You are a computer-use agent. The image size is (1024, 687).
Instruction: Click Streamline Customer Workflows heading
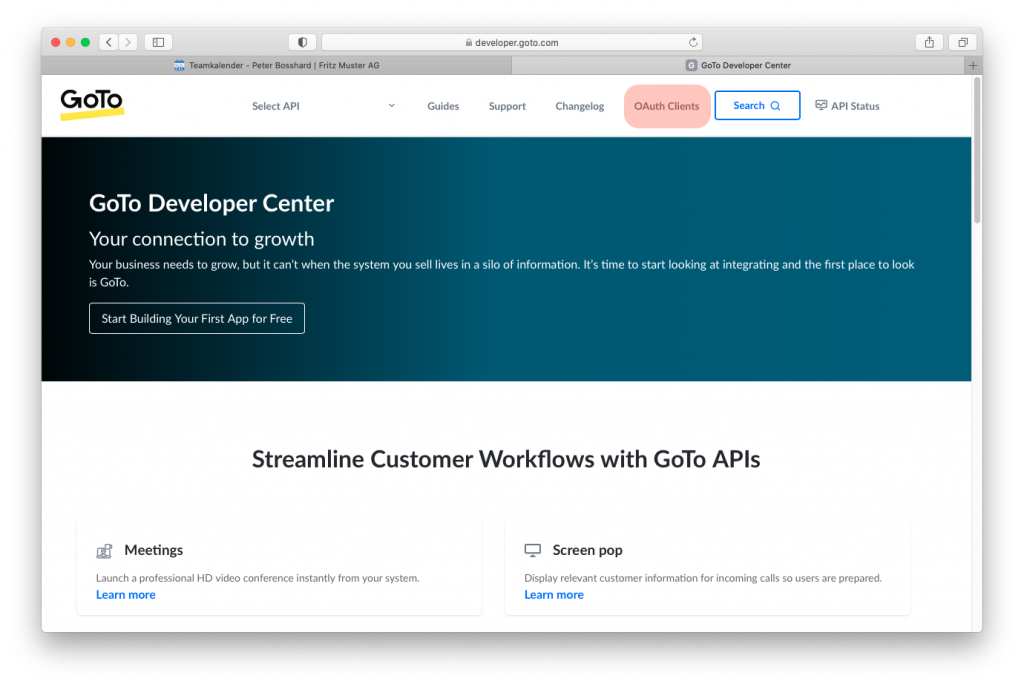pos(506,459)
